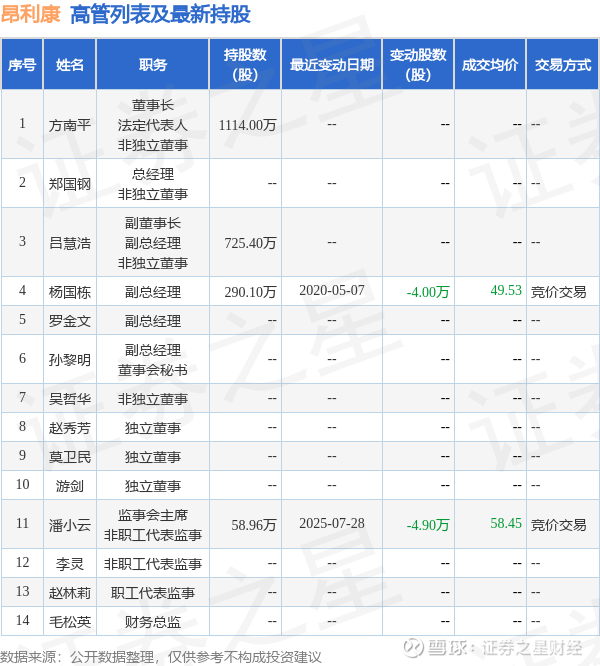The width and height of the screenshot is (600, 666).
Task: Click the 职工代表监事 position in row 13
Action: [153, 593]
